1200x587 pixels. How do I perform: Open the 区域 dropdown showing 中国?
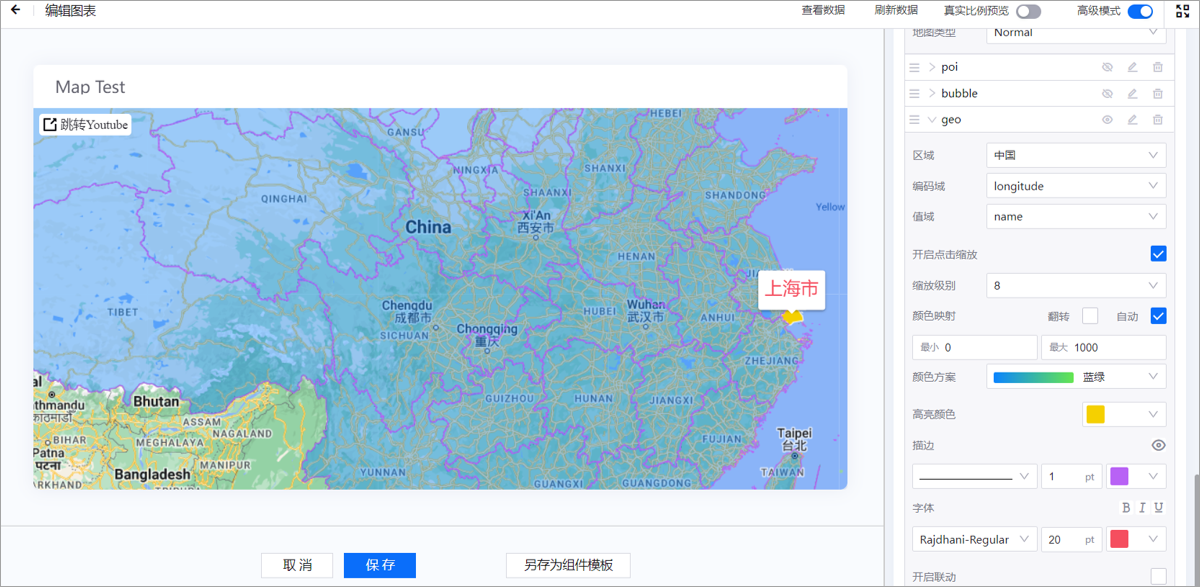point(1076,156)
